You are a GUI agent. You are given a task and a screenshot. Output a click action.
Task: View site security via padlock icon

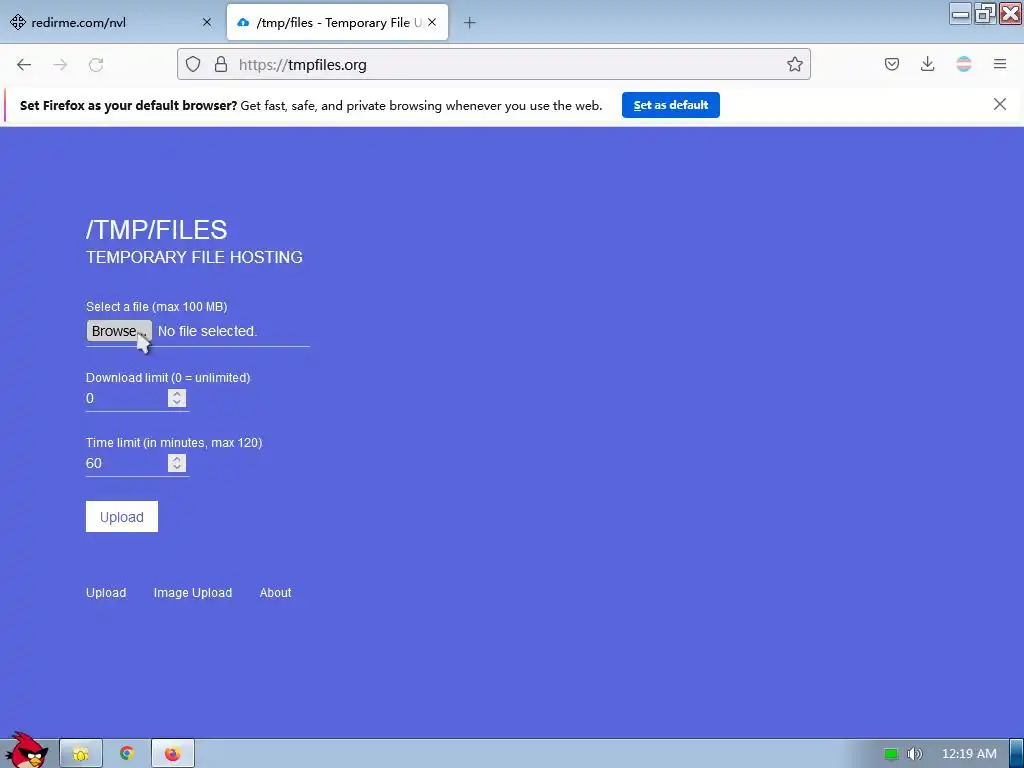click(221, 64)
